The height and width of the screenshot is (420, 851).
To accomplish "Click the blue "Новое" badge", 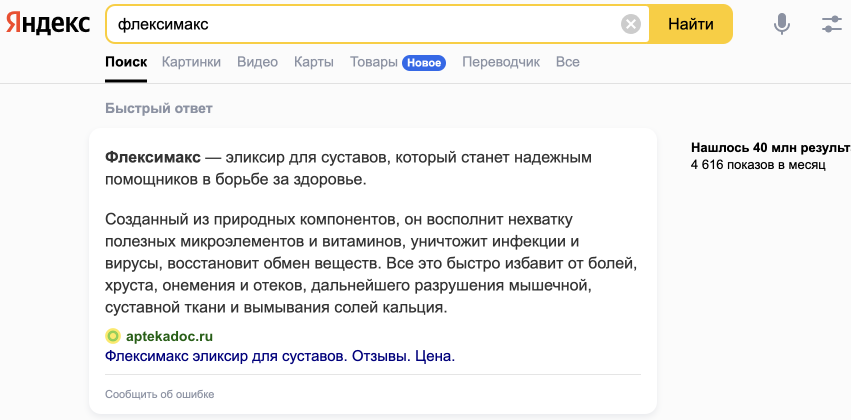I will pos(424,63).
